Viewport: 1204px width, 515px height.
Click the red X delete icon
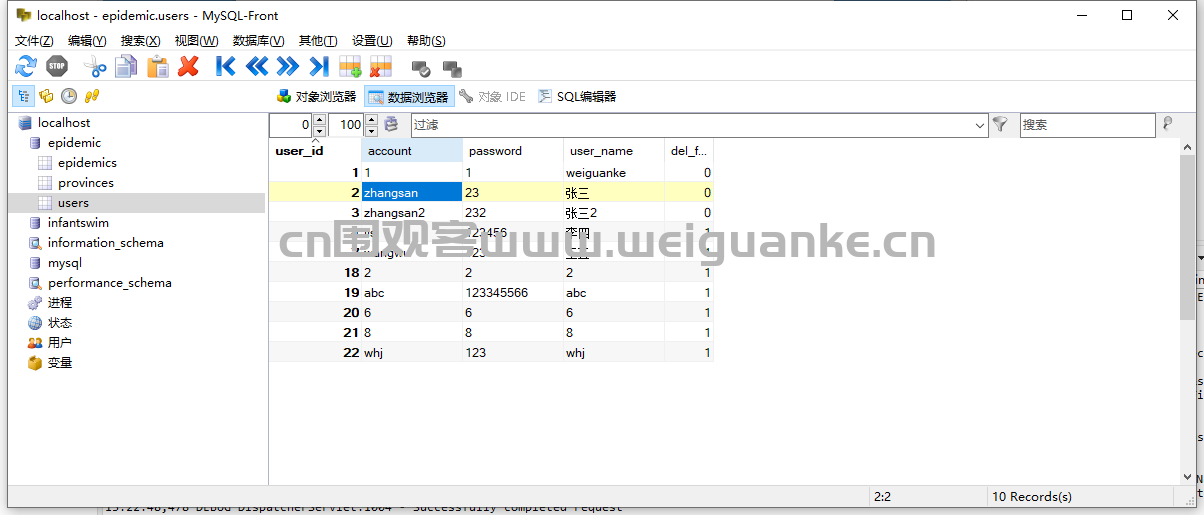[x=188, y=67]
